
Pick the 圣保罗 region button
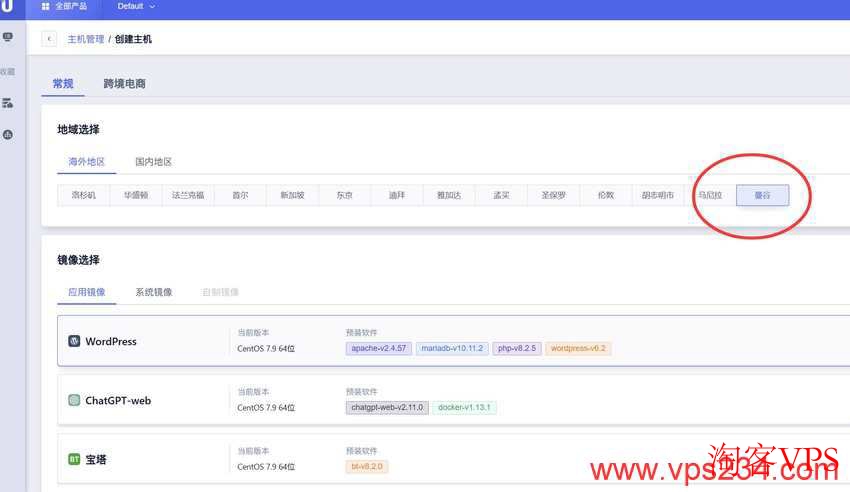[553, 195]
